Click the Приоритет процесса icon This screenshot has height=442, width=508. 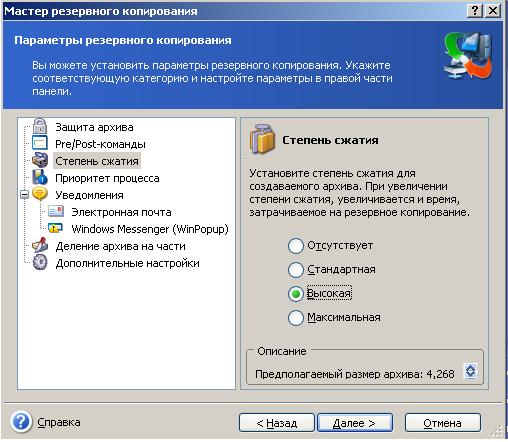click(x=40, y=177)
